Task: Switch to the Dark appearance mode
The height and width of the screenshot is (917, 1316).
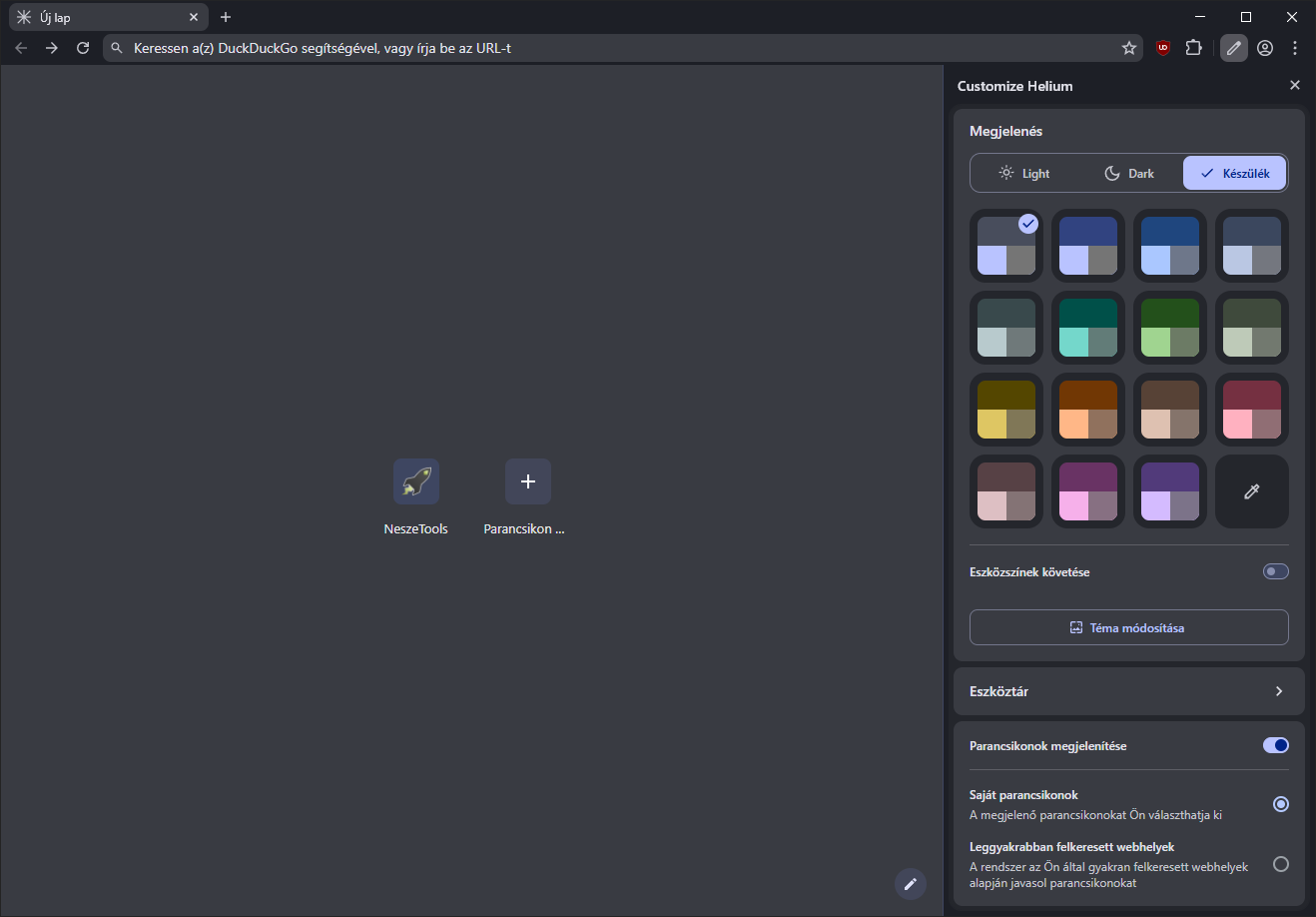Action: coord(1129,173)
